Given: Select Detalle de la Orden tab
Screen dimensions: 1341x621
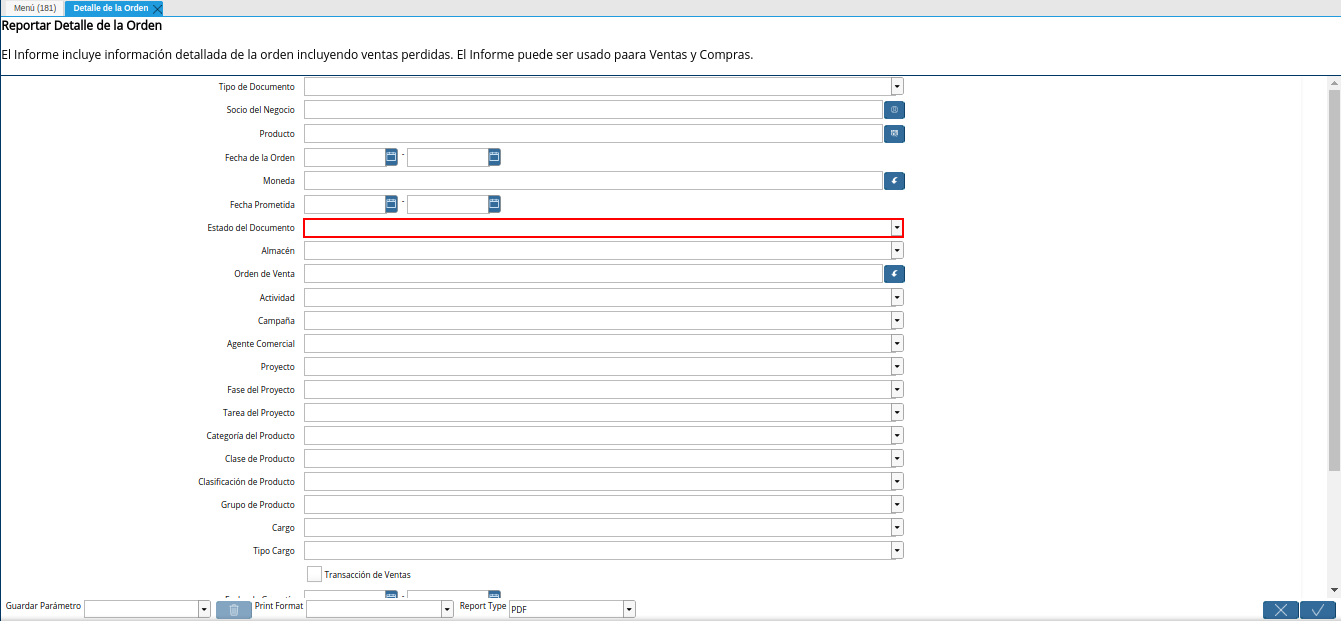Looking at the screenshot, I should (110, 8).
